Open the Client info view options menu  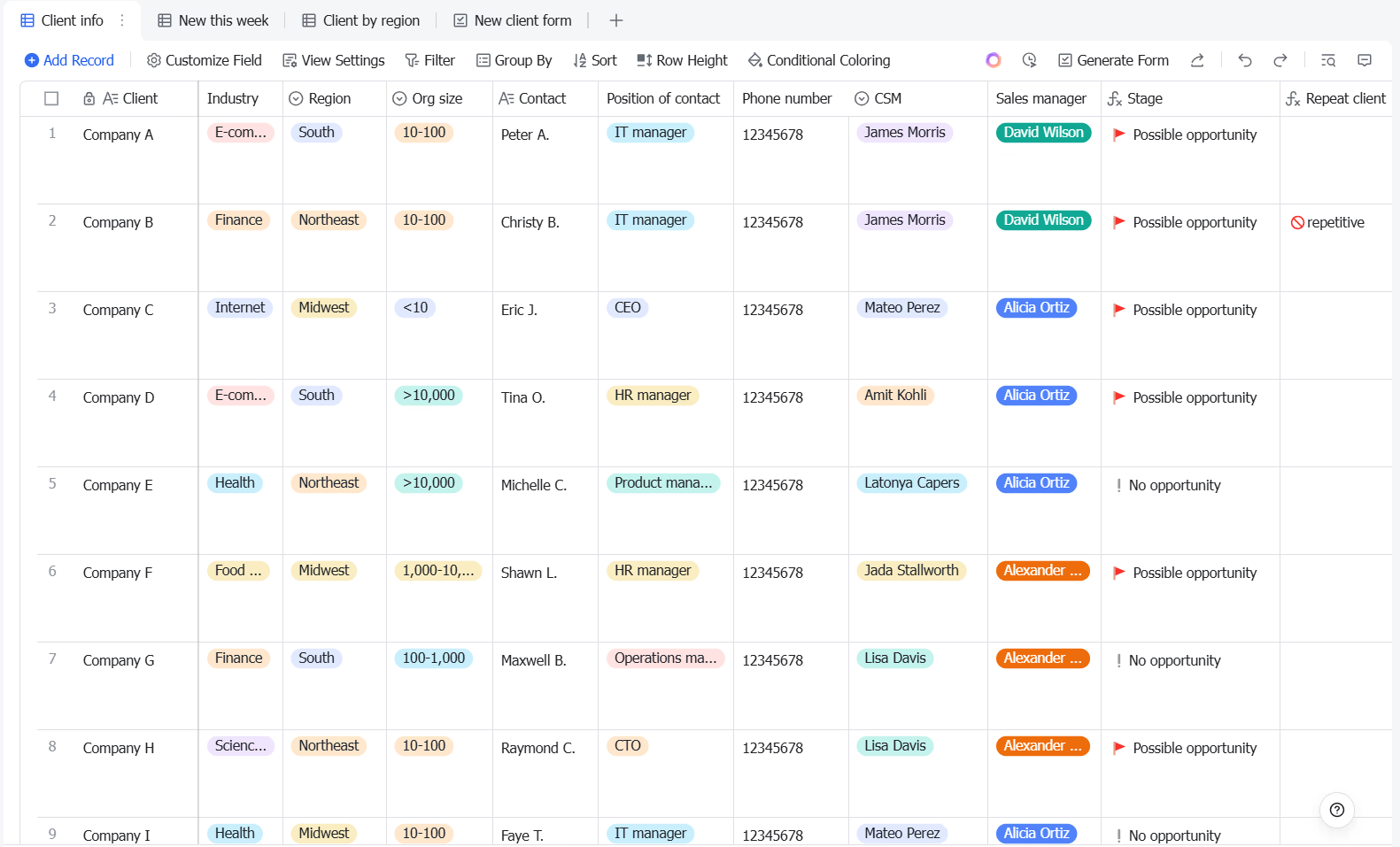(x=122, y=20)
